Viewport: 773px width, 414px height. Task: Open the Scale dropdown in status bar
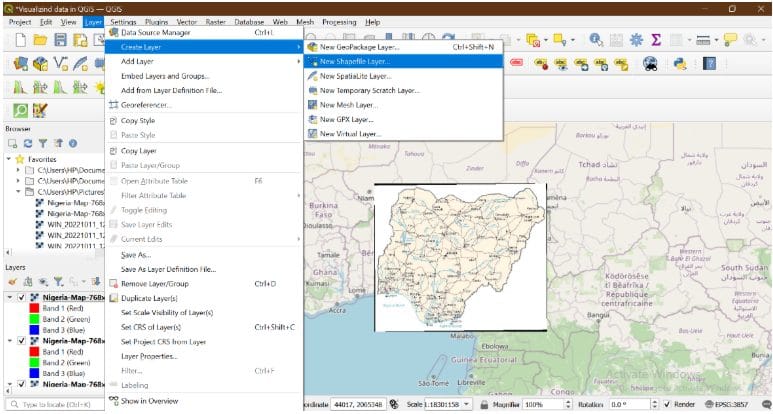tap(466, 404)
